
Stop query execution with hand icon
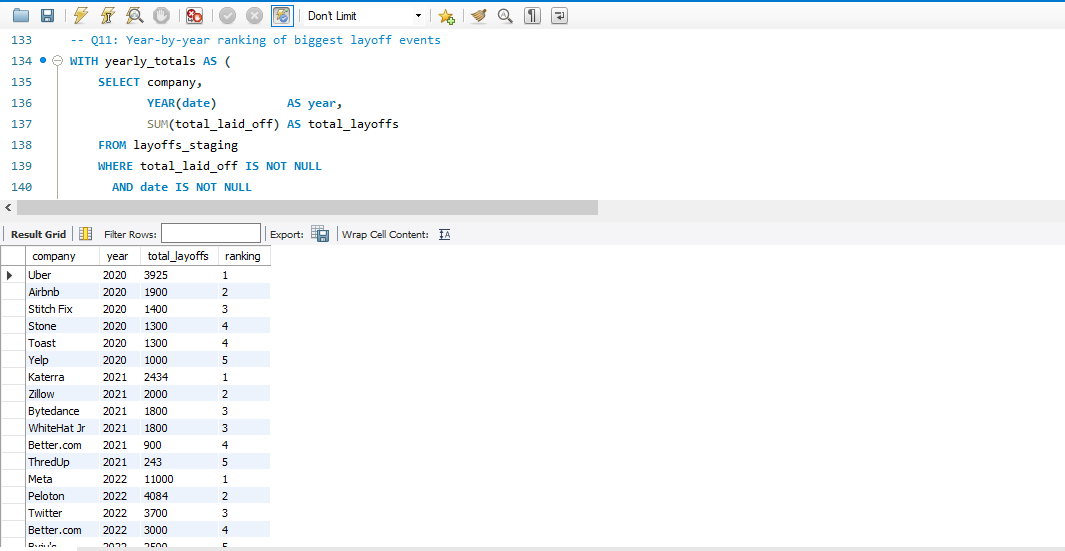[x=161, y=16]
